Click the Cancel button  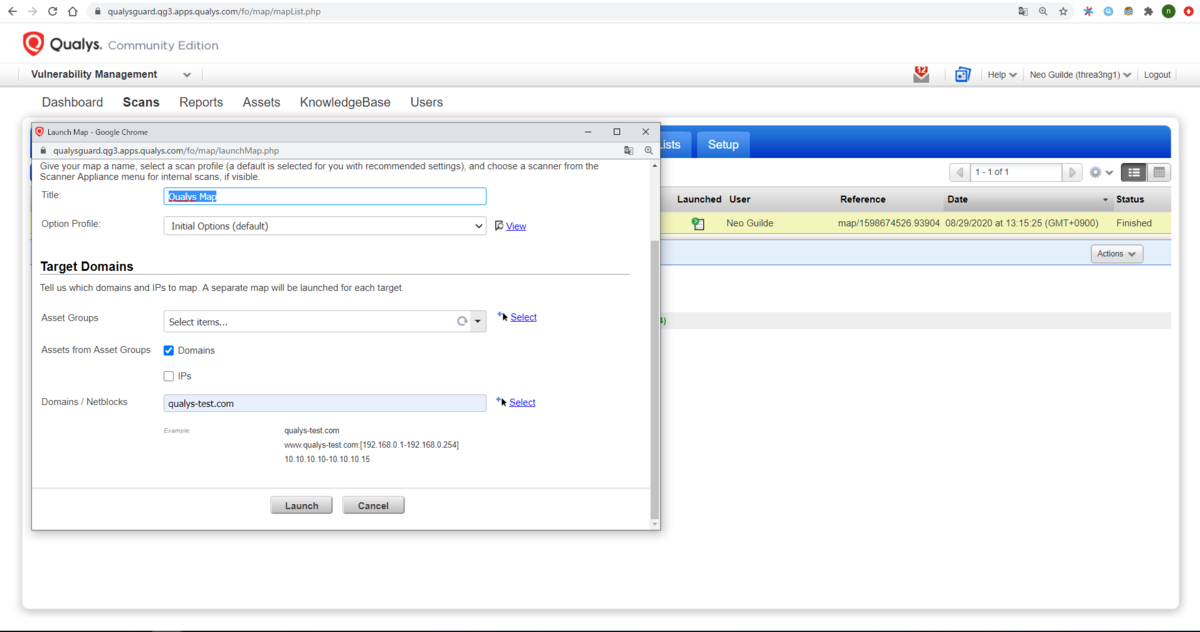point(373,505)
